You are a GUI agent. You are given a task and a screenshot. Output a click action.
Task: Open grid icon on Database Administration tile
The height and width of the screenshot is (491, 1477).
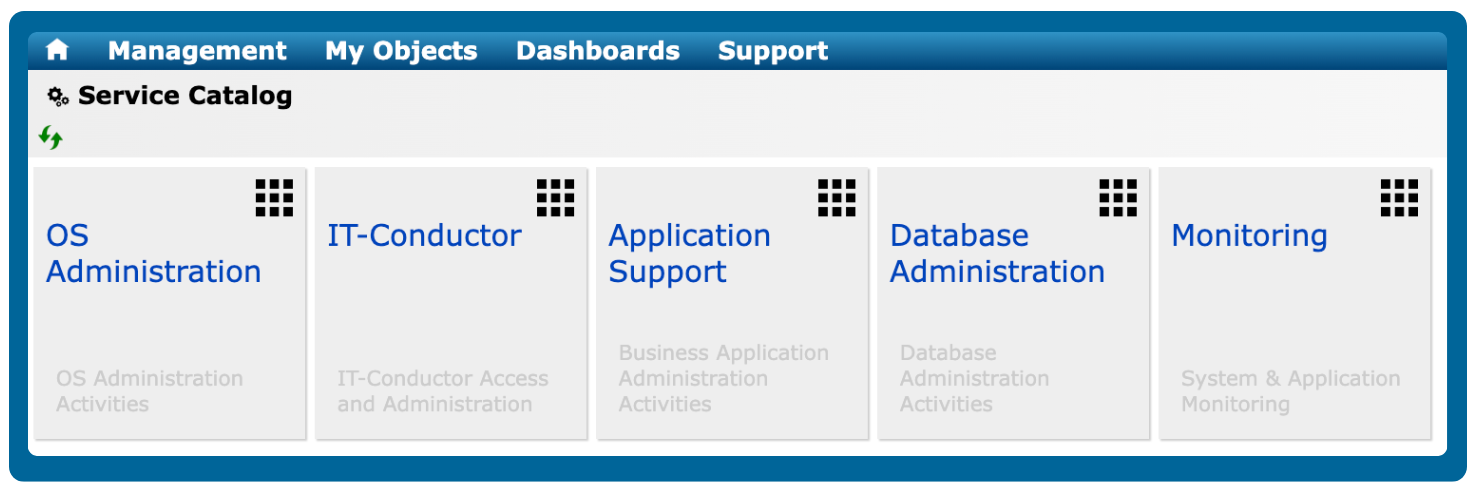coord(1118,198)
